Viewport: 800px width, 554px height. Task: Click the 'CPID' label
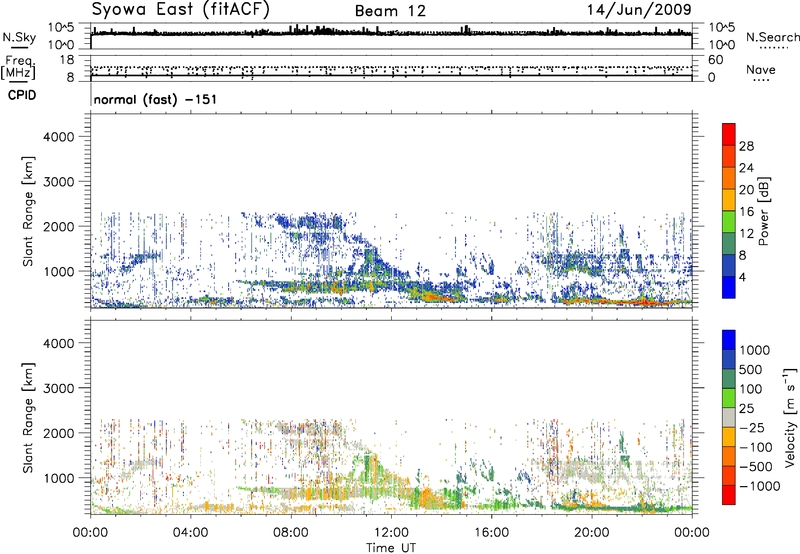22,95
